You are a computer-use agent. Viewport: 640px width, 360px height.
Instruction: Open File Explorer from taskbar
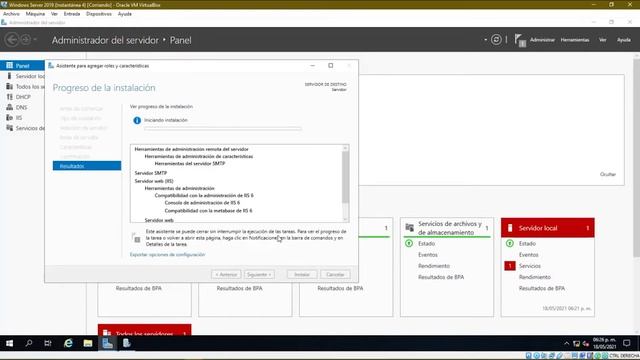pyautogui.click(x=88, y=343)
